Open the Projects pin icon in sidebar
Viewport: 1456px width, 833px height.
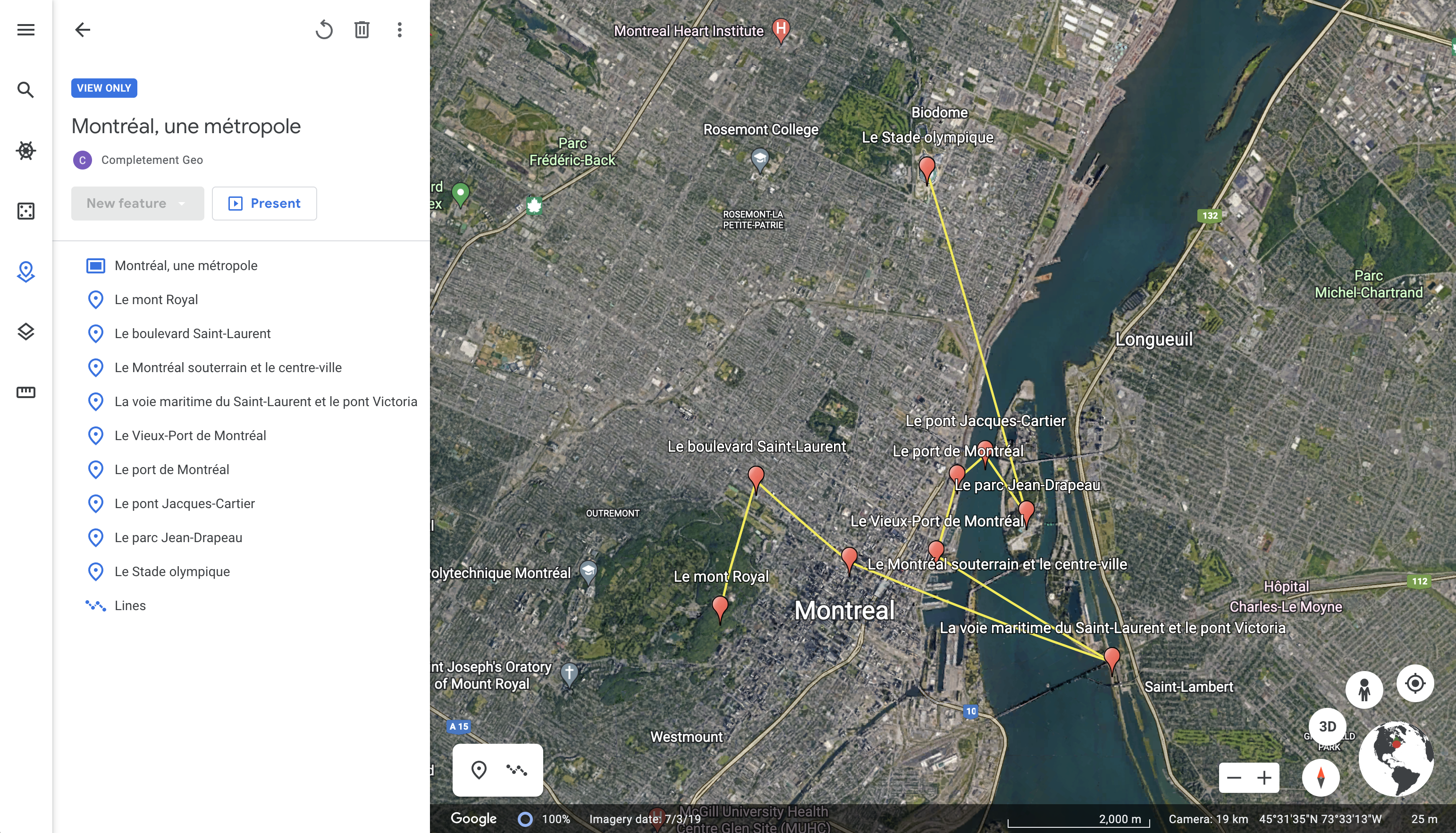point(26,272)
